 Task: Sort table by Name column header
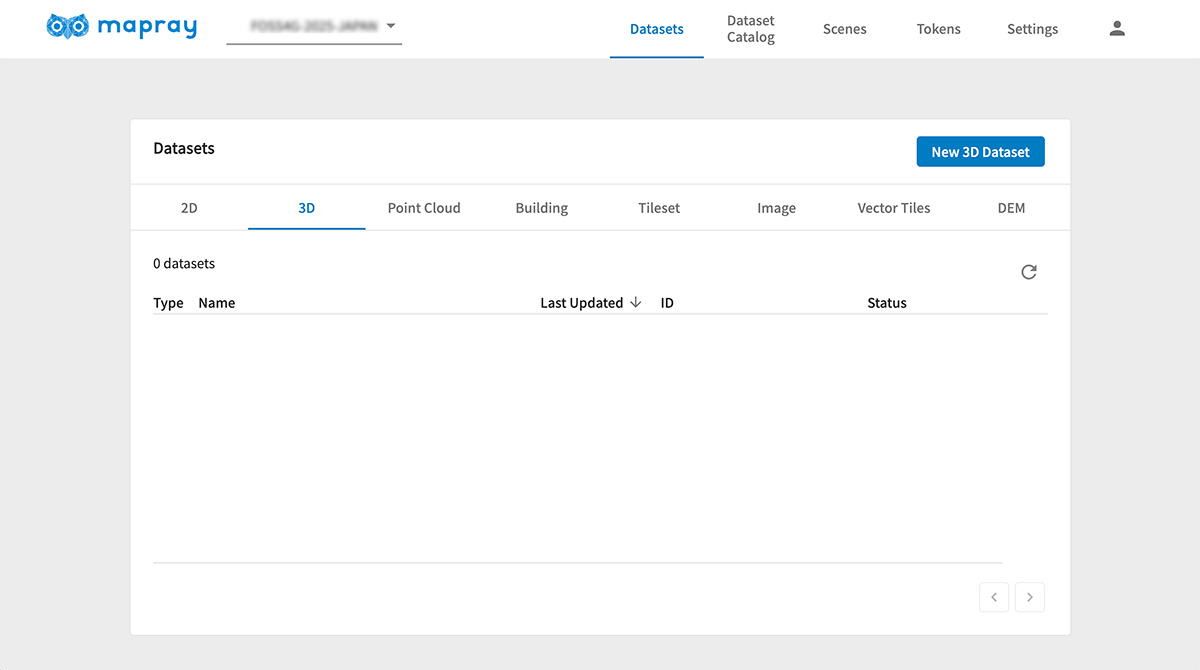[217, 303]
